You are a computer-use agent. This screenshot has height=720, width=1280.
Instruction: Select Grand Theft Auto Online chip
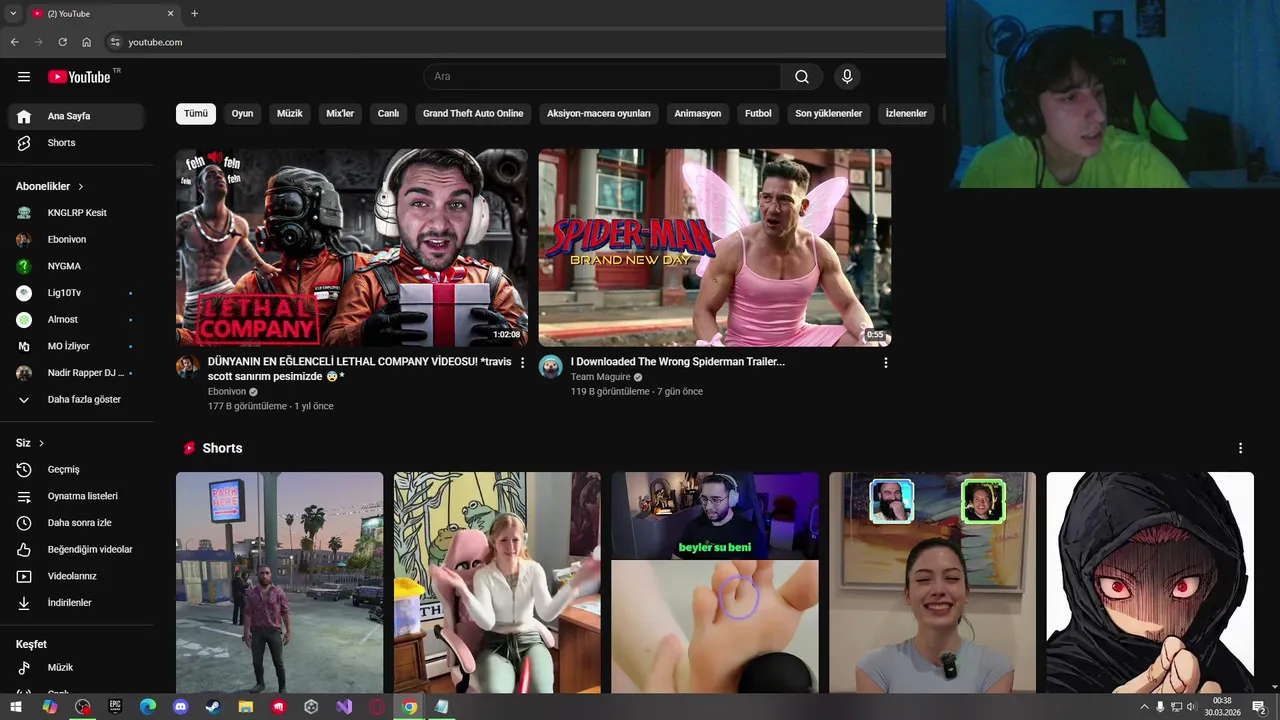click(473, 114)
